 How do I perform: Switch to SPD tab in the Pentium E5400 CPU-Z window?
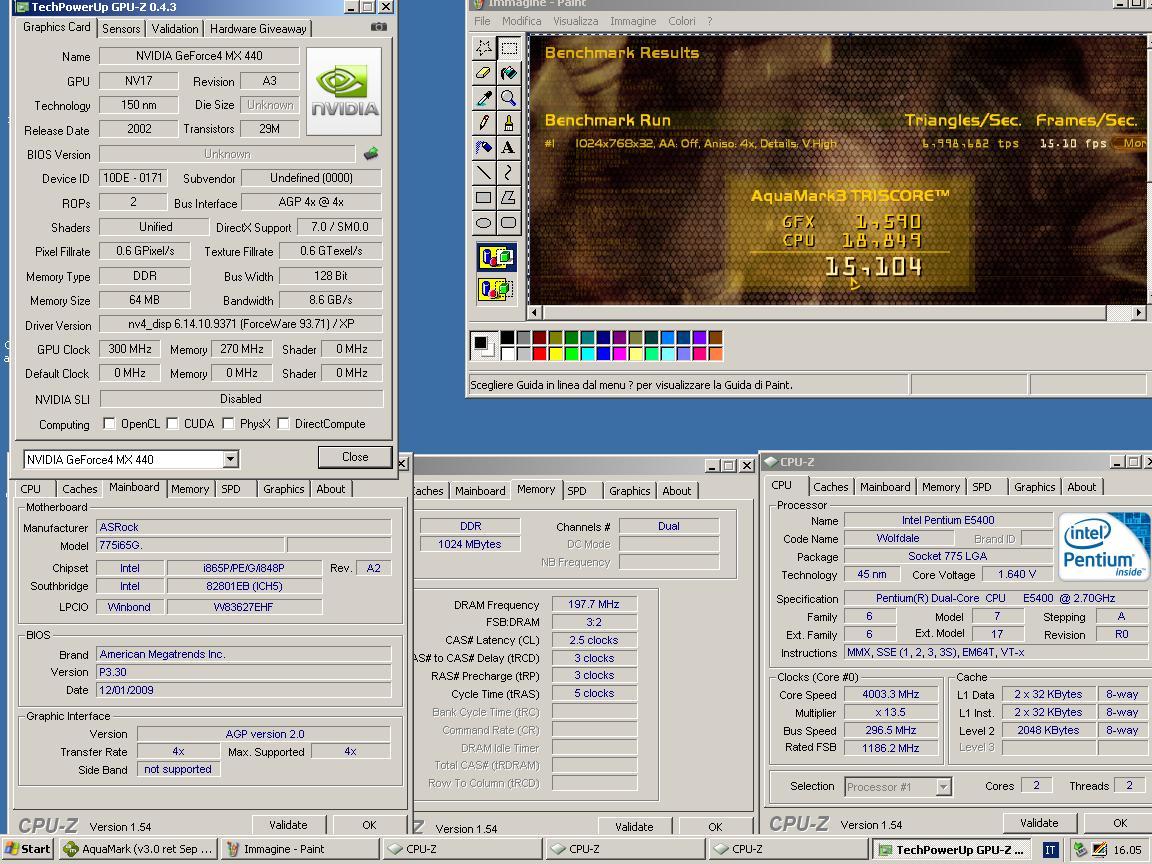(x=982, y=487)
